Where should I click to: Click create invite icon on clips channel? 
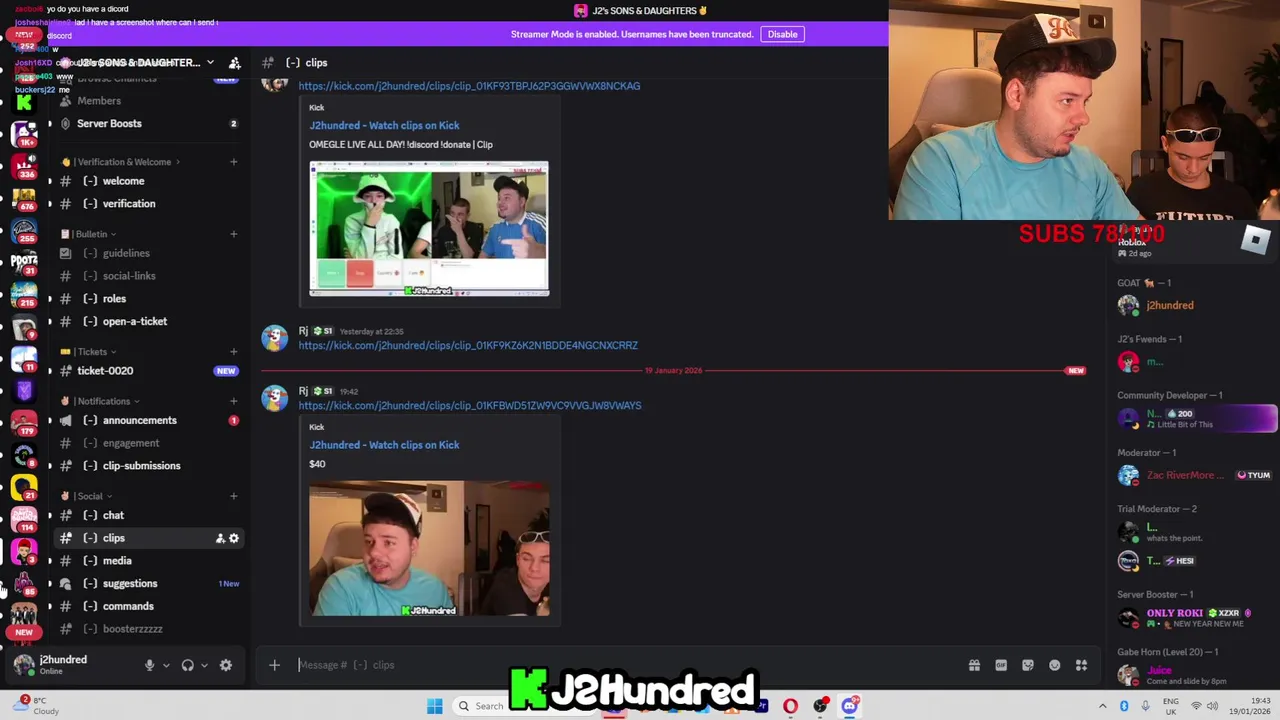coord(220,538)
